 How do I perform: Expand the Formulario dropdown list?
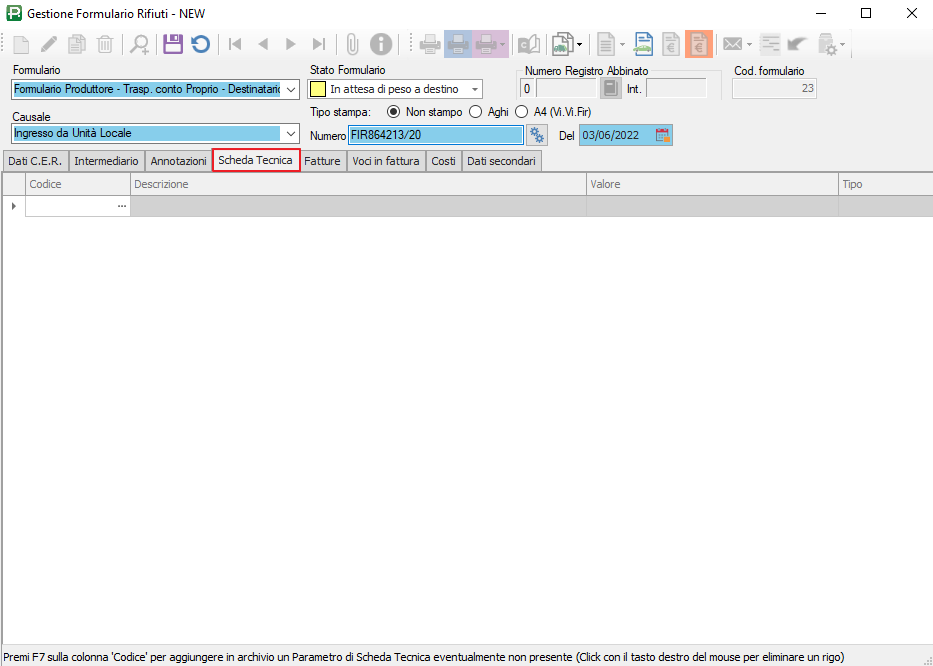[x=291, y=89]
